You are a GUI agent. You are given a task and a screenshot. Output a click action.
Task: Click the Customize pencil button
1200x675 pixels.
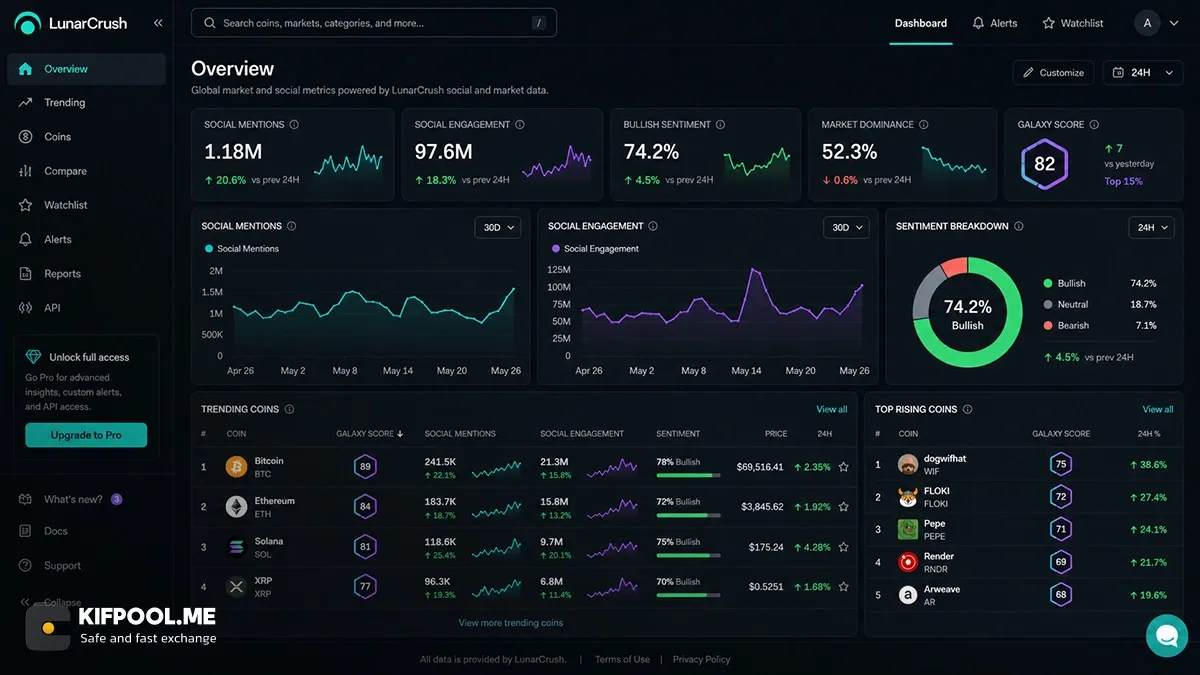[x=1053, y=73]
